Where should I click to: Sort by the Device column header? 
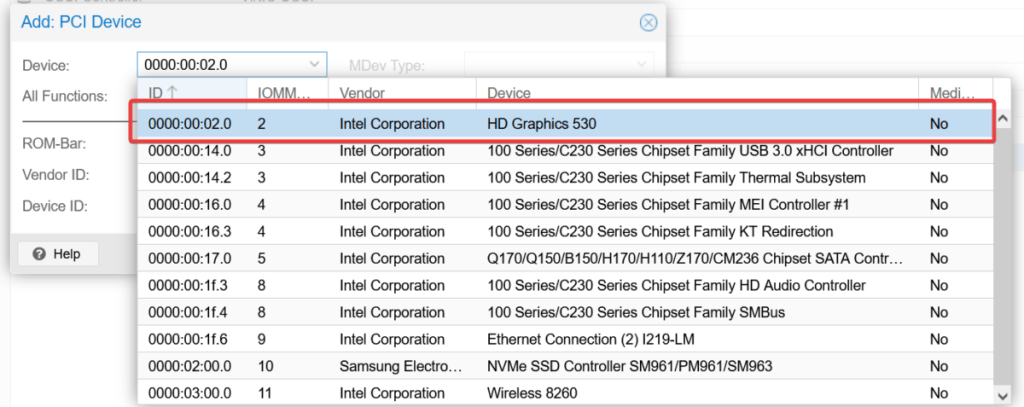(x=697, y=93)
